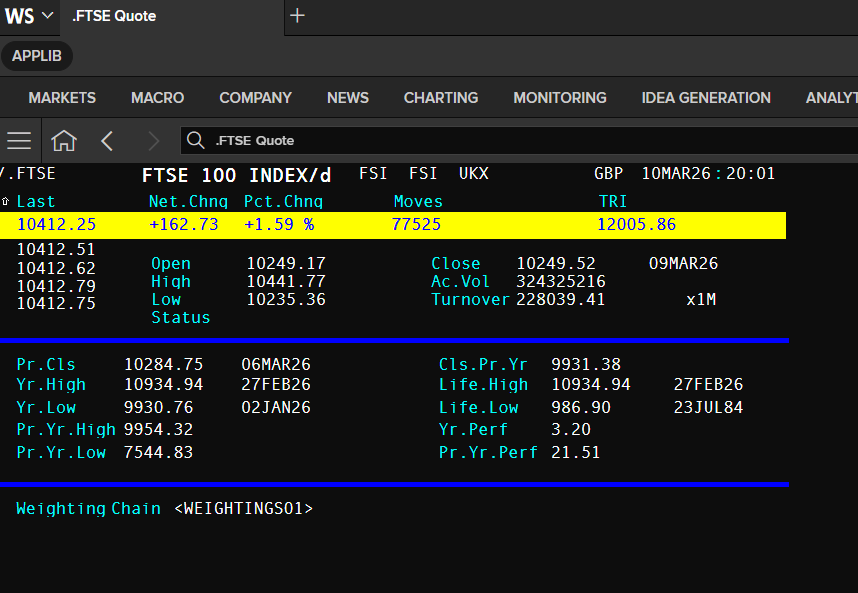Click the Pct.Chng value +1.59 %
The width and height of the screenshot is (858, 593).
279,224
